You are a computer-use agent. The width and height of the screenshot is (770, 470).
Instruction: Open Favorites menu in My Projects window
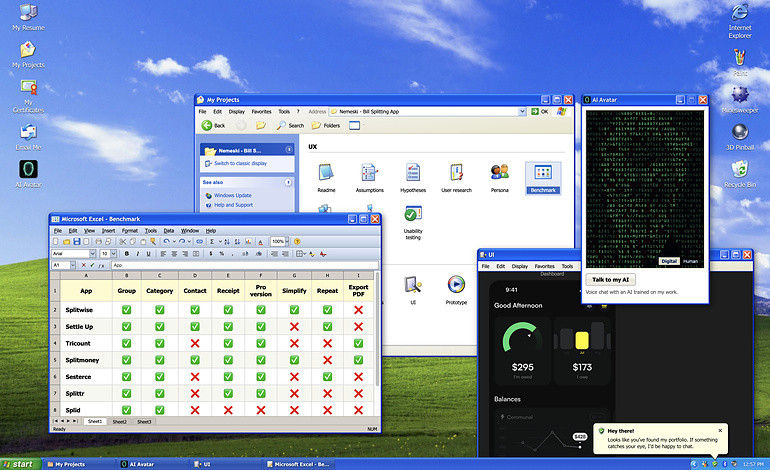coord(261,111)
